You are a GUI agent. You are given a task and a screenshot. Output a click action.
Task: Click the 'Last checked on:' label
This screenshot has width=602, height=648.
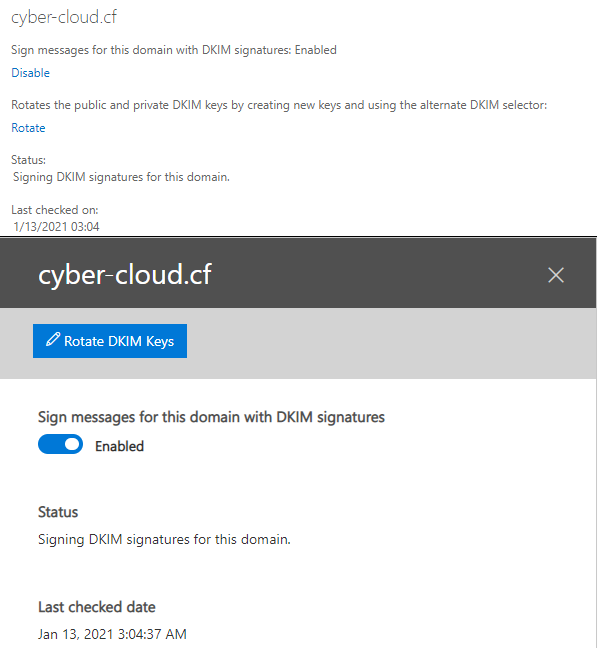[x=54, y=209]
